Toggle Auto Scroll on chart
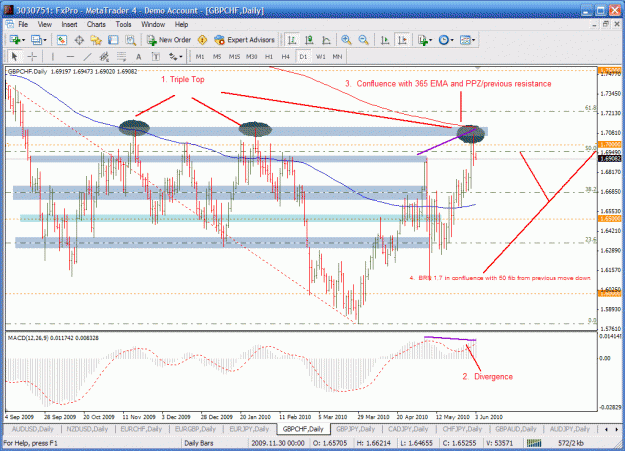 click(x=385, y=40)
